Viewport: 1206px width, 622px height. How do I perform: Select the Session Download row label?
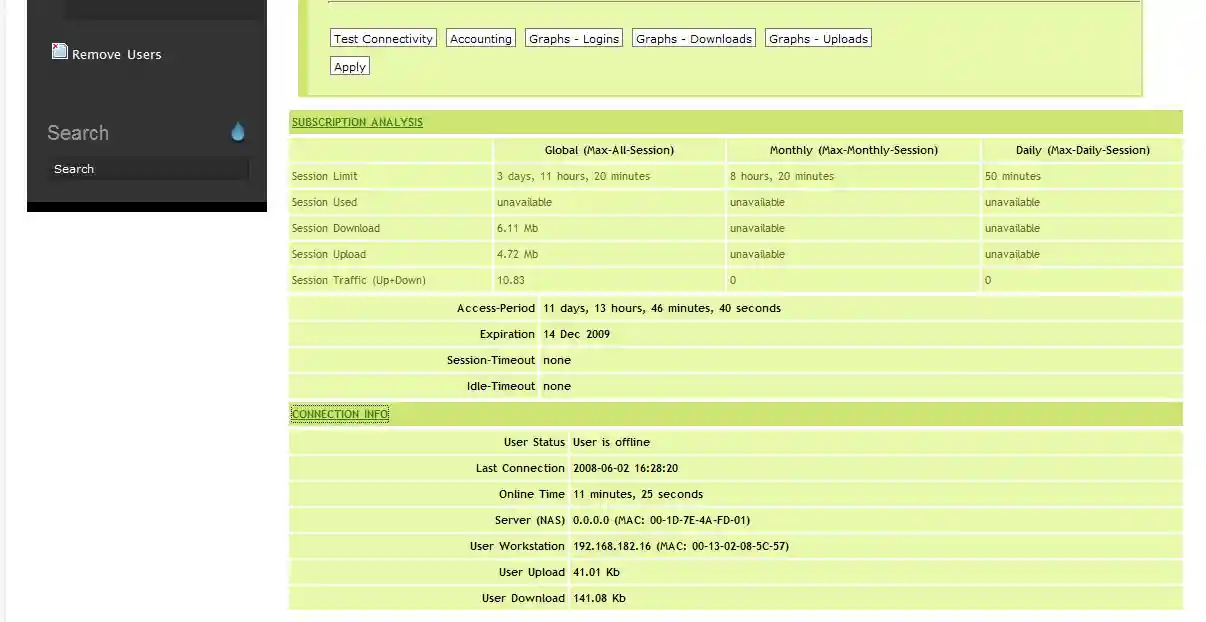click(x=335, y=228)
